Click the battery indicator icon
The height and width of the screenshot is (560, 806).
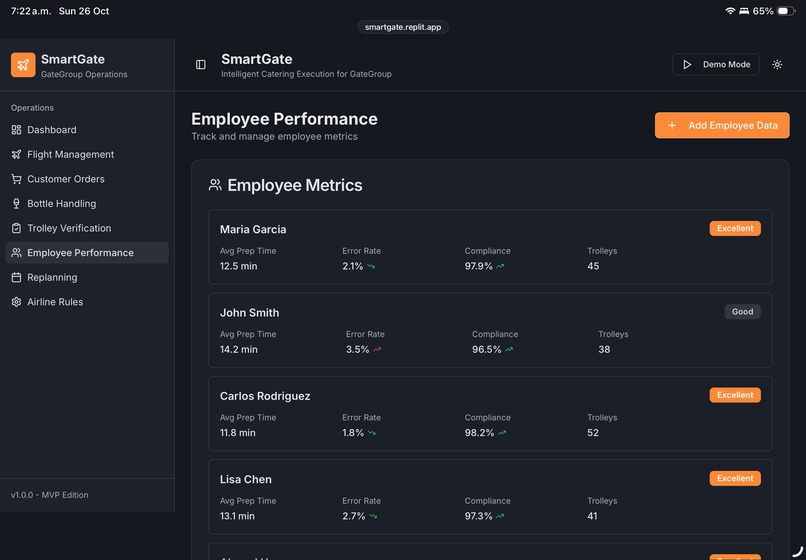pyautogui.click(x=785, y=11)
